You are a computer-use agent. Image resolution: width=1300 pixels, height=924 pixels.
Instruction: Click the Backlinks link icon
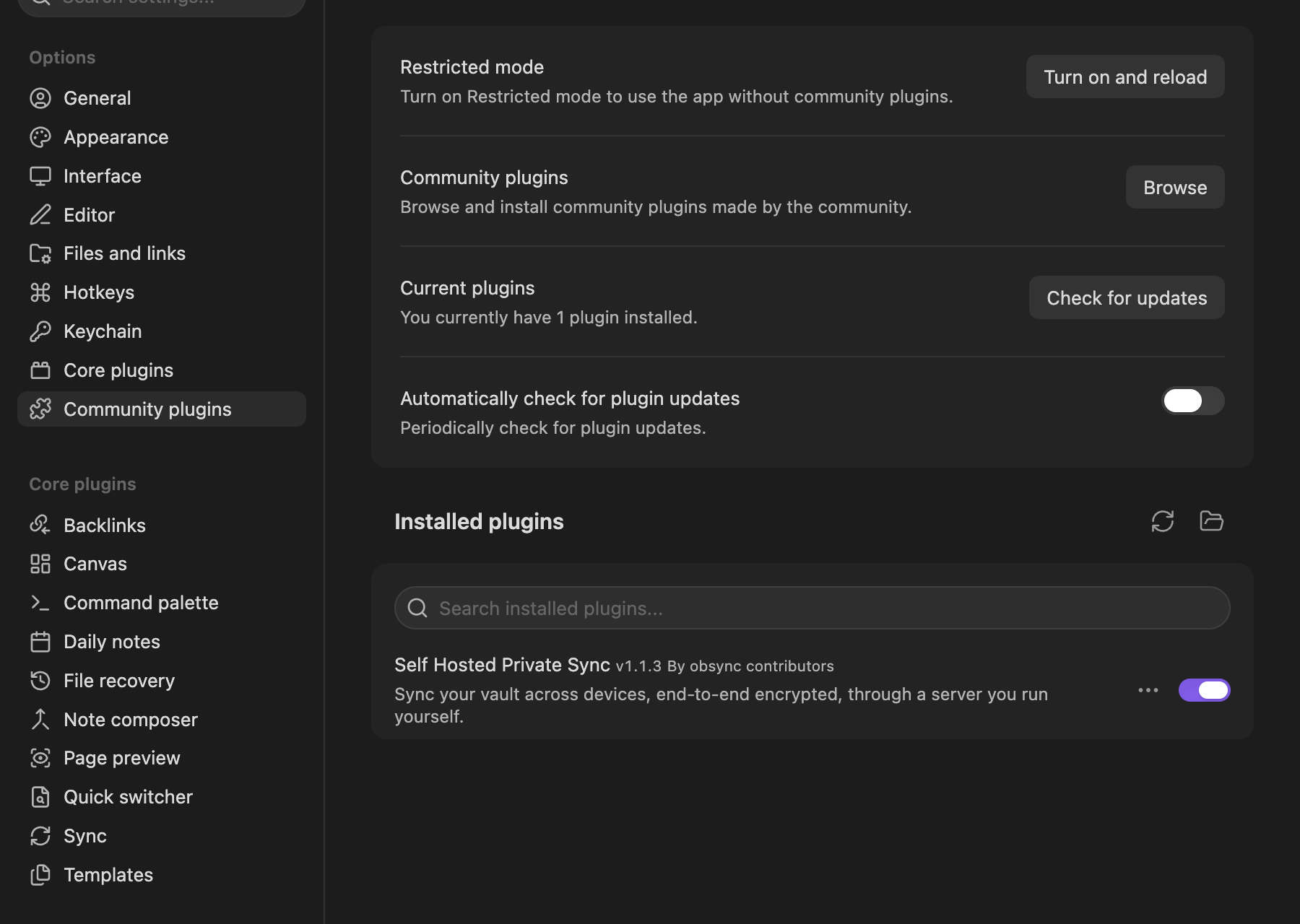(x=40, y=525)
